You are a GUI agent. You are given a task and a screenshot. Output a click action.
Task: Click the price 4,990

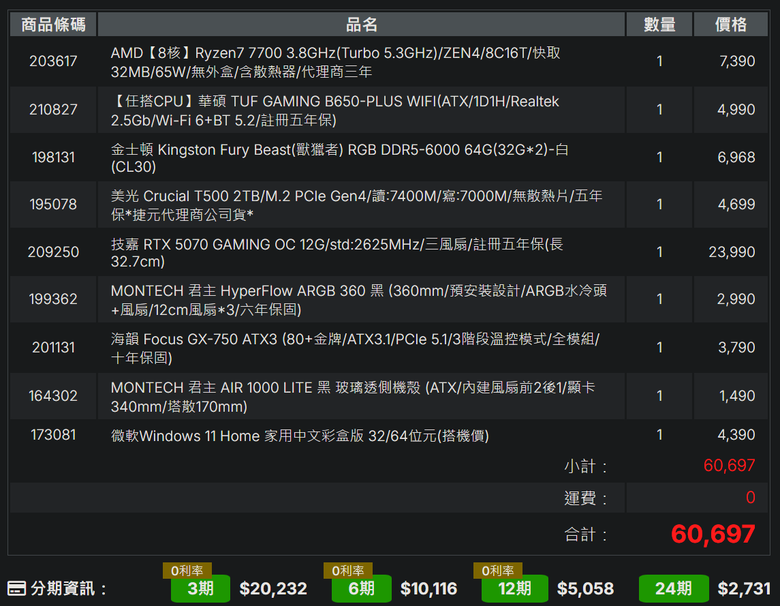click(x=736, y=109)
